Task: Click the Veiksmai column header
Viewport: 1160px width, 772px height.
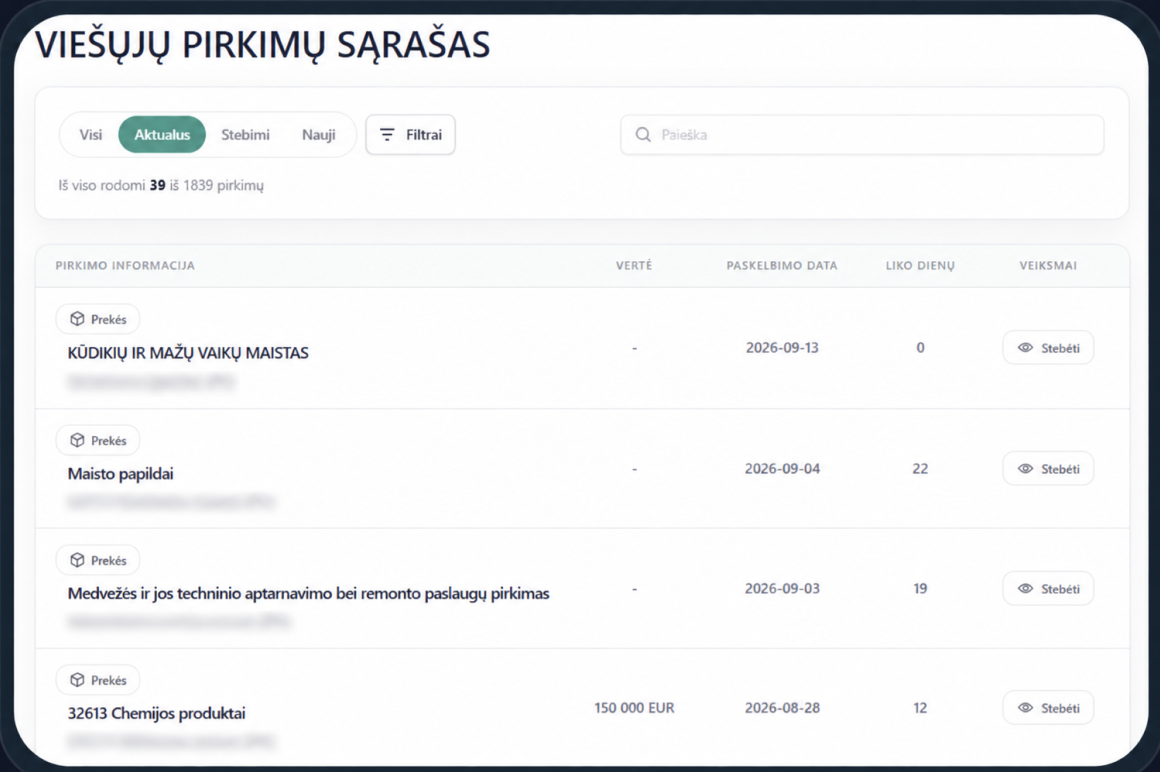Action: click(x=1048, y=265)
